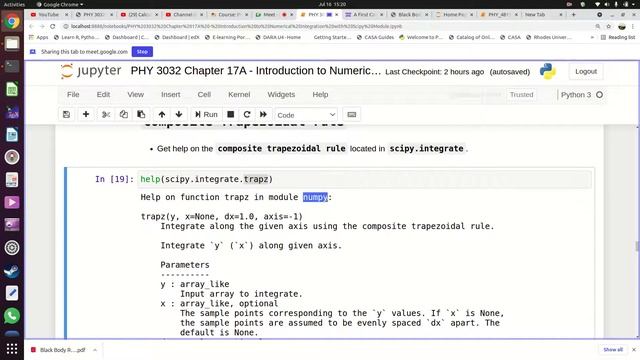Open the Activities overview
640x360 pixels.
click(14, 4)
